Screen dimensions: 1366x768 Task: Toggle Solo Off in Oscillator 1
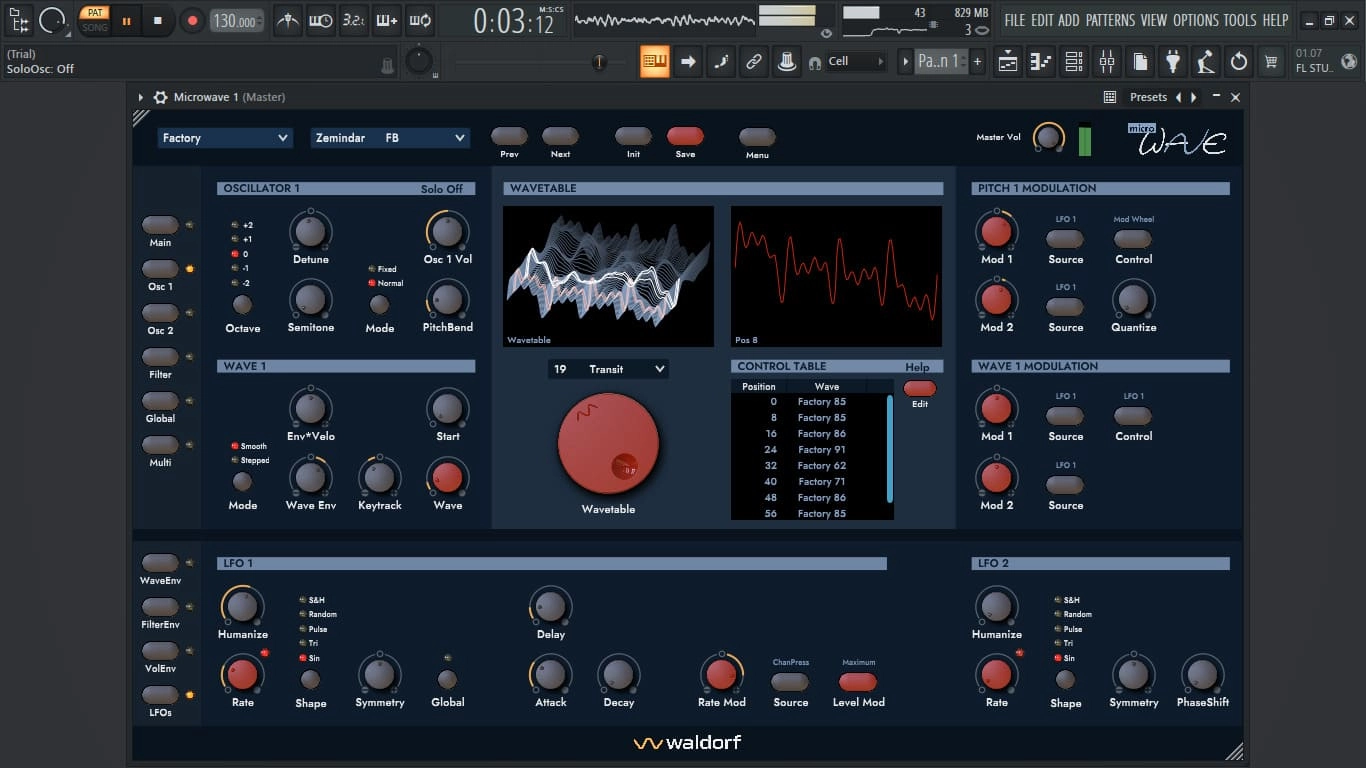(442, 188)
